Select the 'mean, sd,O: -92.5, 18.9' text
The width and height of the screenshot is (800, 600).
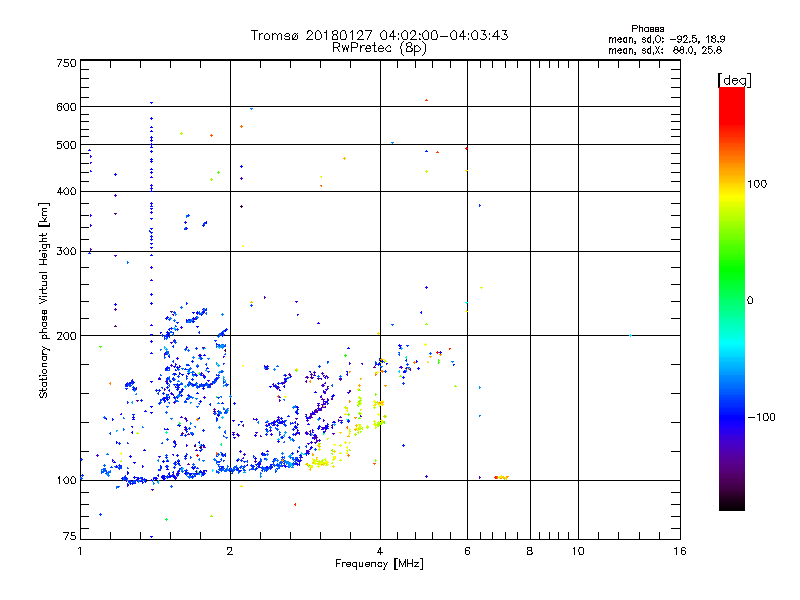[666, 39]
